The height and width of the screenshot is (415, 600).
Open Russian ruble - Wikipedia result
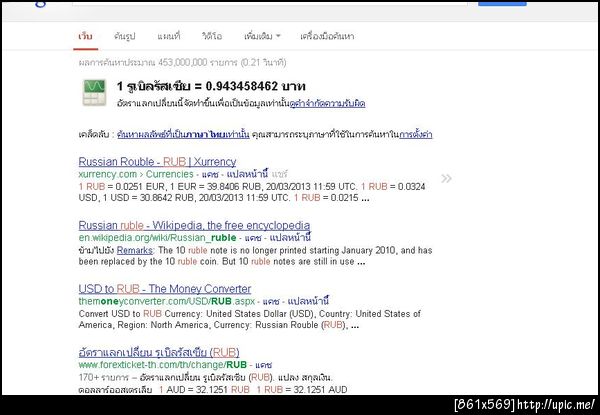tap(194, 226)
